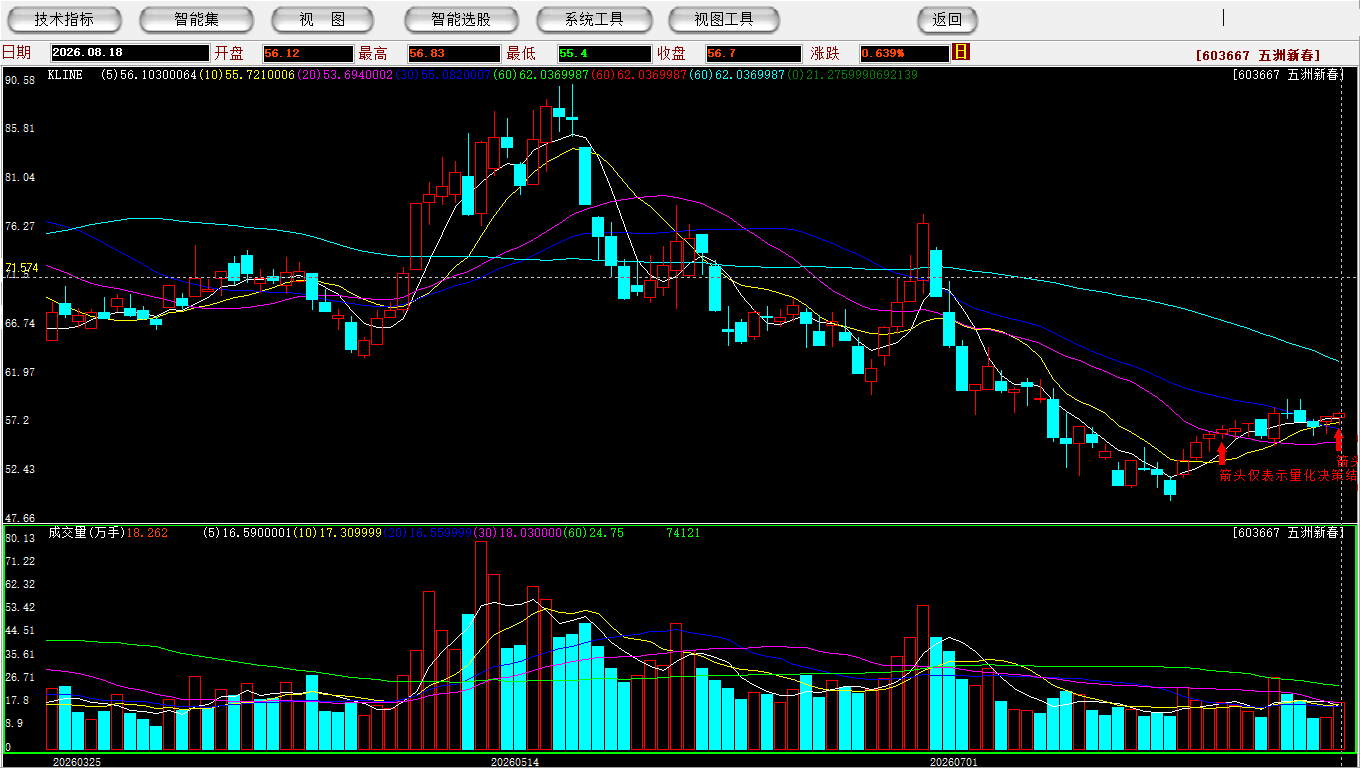Click the 视图 button
1360x768 pixels.
point(322,19)
